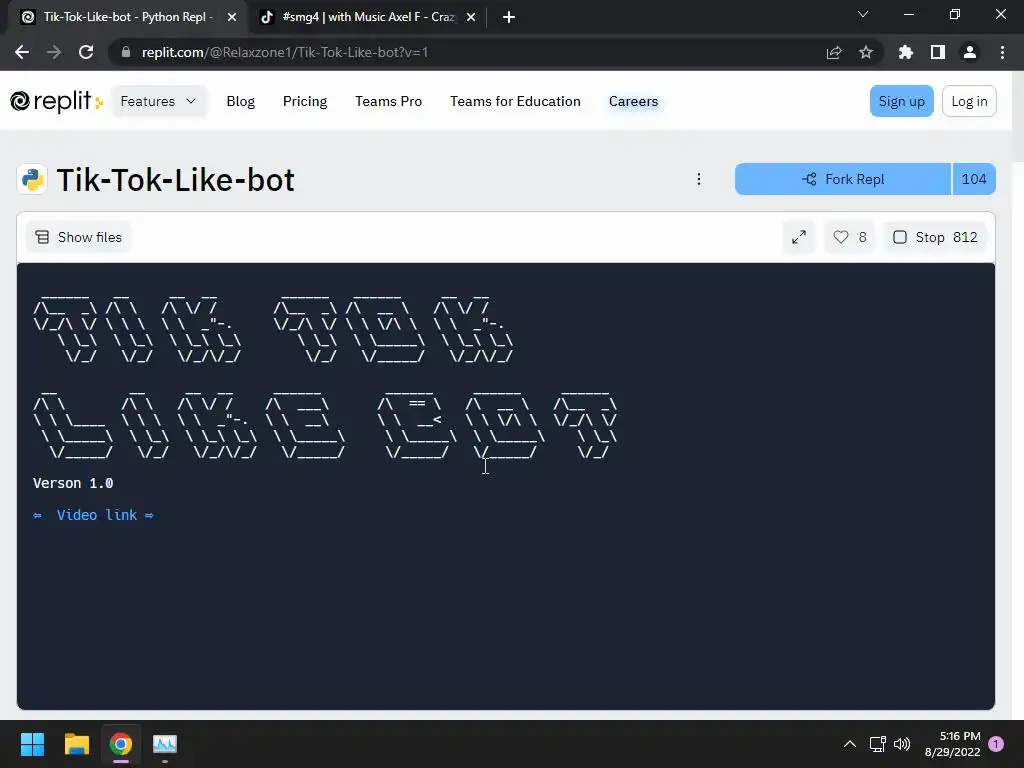The image size is (1024, 768).
Task: Click the Chrome taskbar icon
Action: [x=121, y=744]
